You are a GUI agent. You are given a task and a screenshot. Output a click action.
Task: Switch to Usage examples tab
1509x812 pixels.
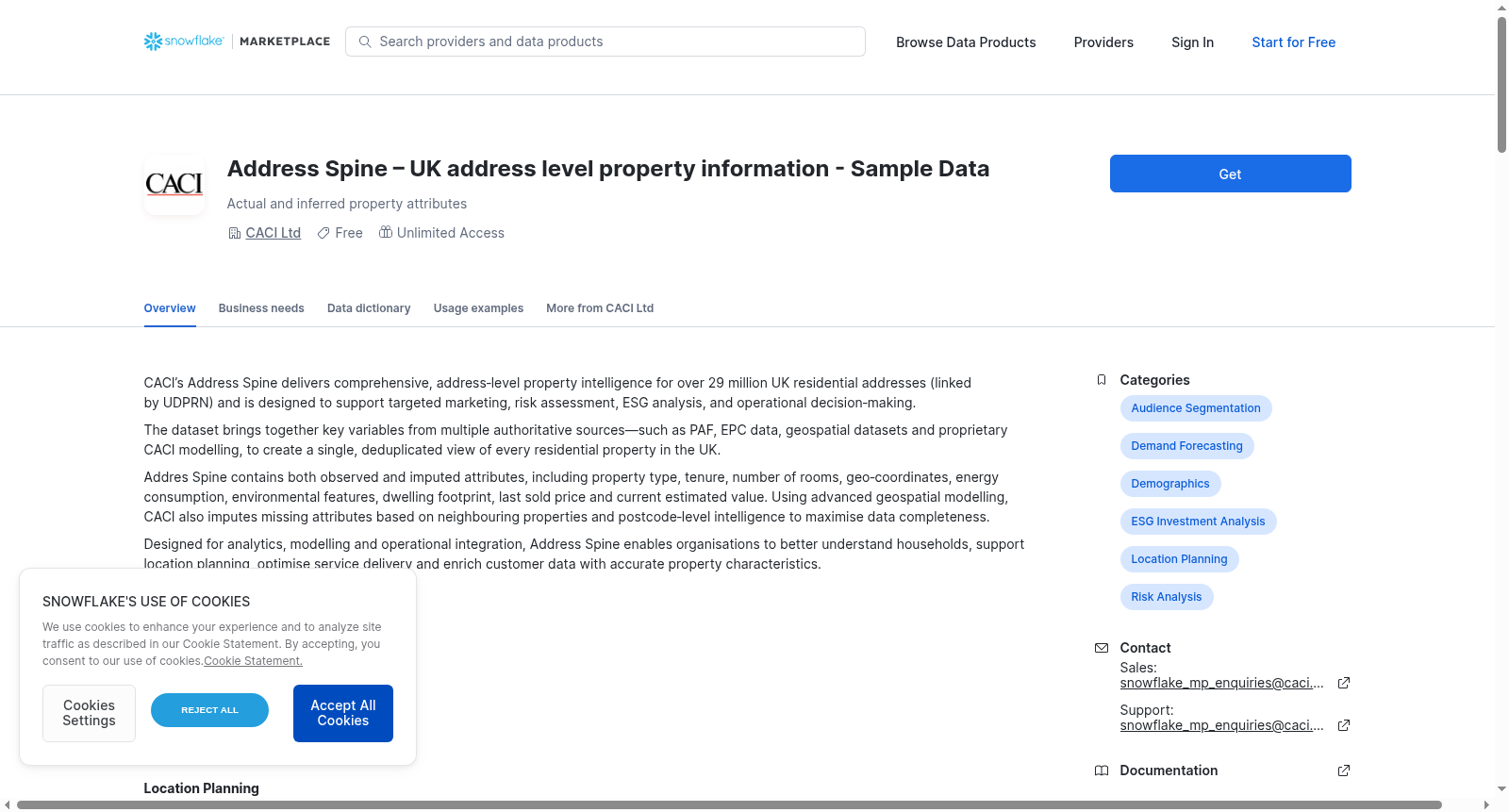pyautogui.click(x=478, y=308)
